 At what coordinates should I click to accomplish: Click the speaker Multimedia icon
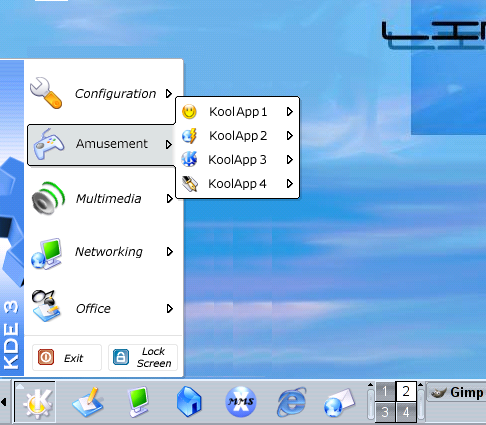[48, 198]
